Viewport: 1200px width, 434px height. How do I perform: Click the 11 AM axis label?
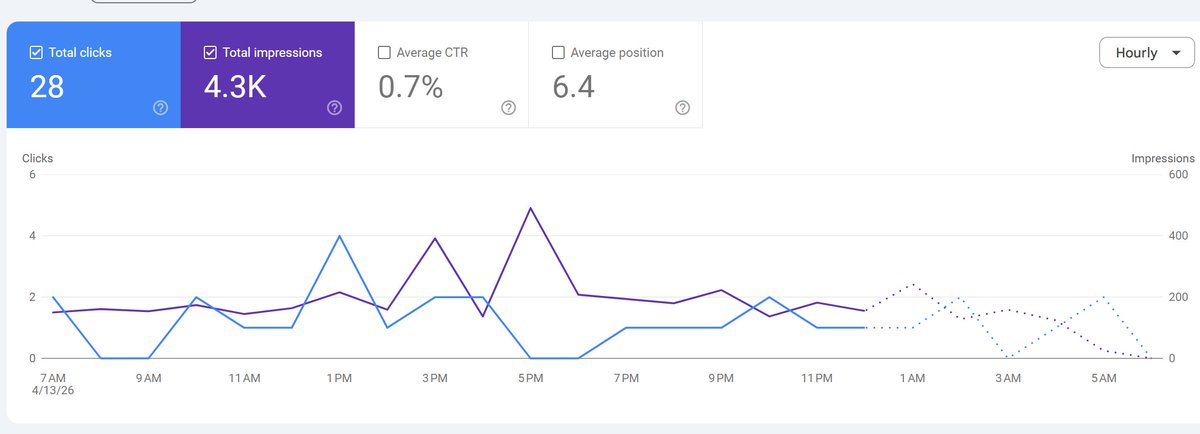(x=243, y=378)
